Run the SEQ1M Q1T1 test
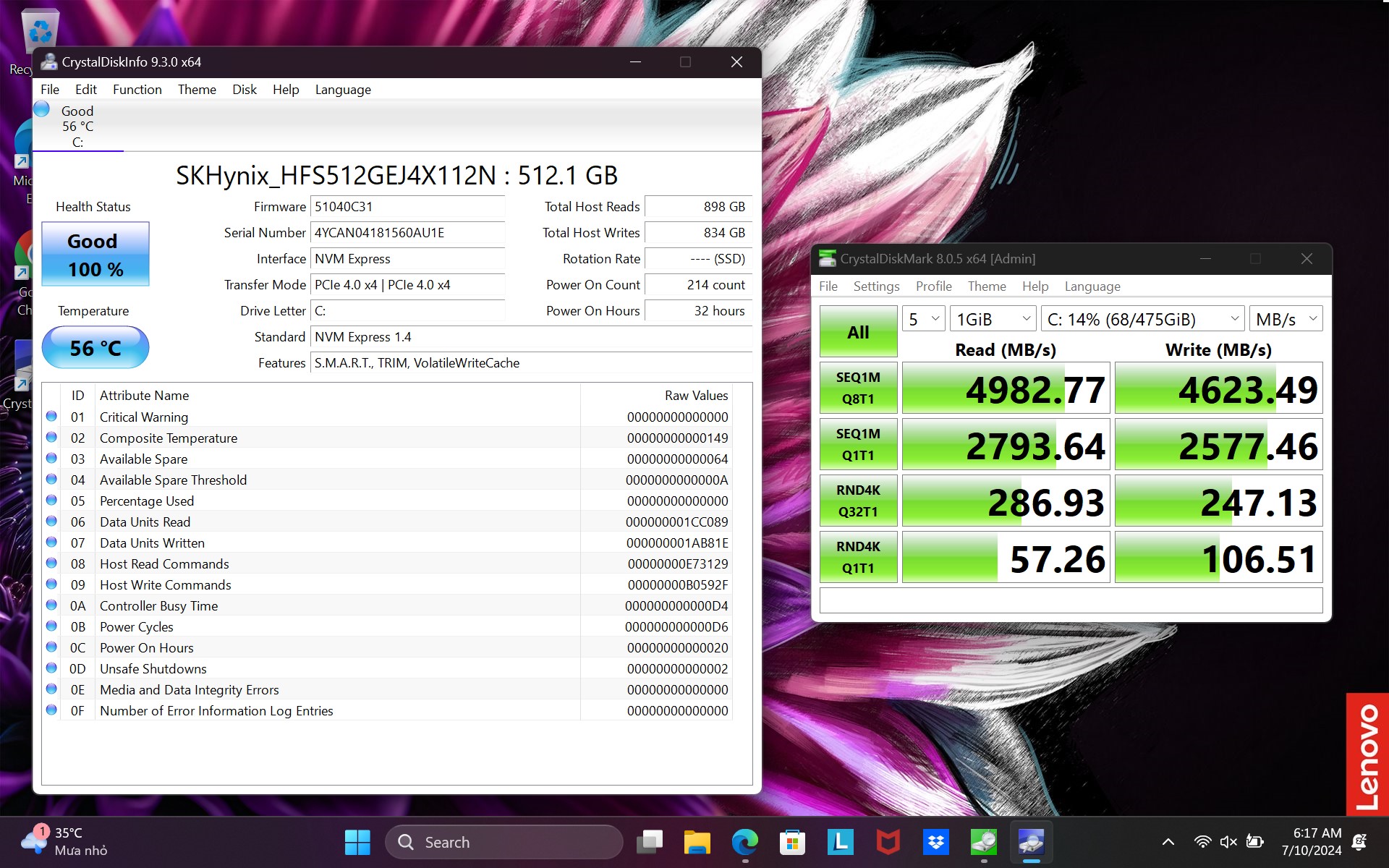Viewport: 1389px width, 868px height. [x=858, y=444]
